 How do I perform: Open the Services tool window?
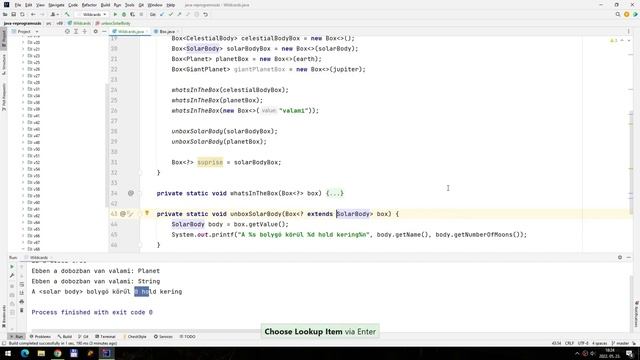[x=163, y=337]
